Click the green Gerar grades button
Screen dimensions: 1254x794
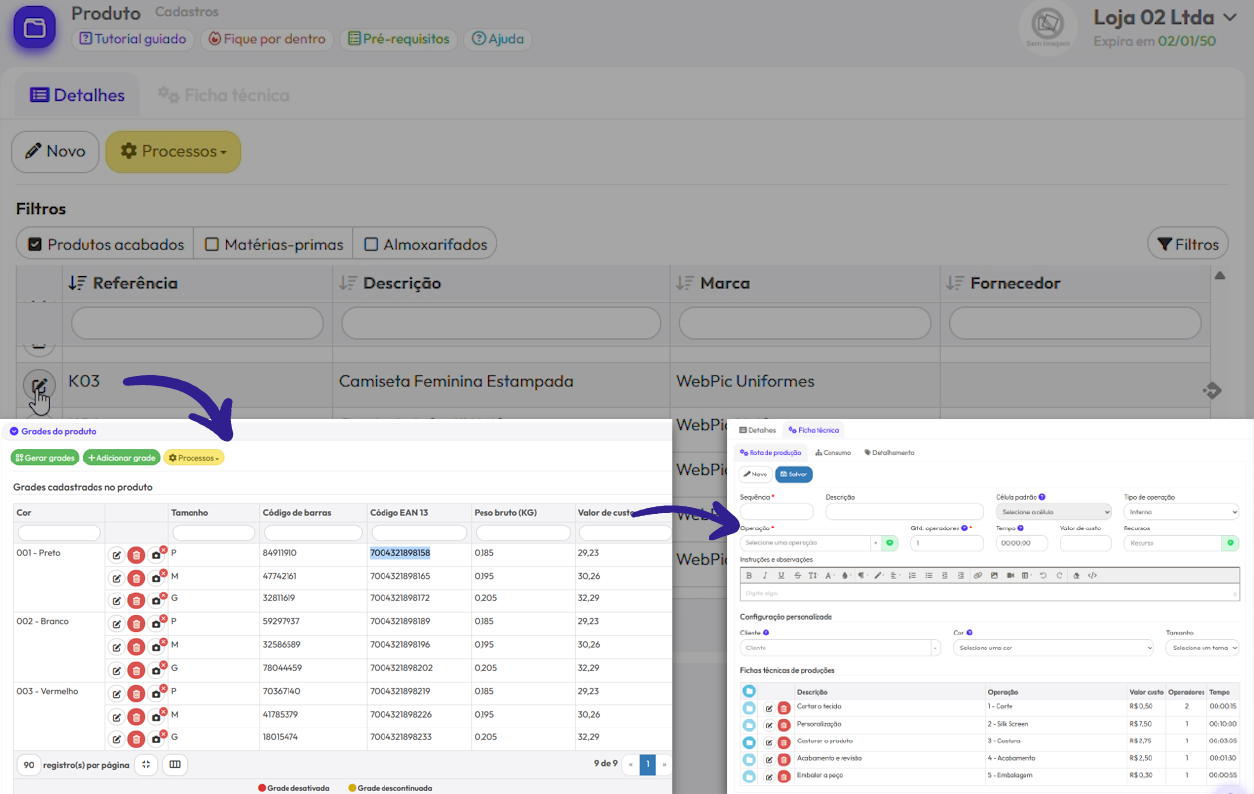[45, 458]
